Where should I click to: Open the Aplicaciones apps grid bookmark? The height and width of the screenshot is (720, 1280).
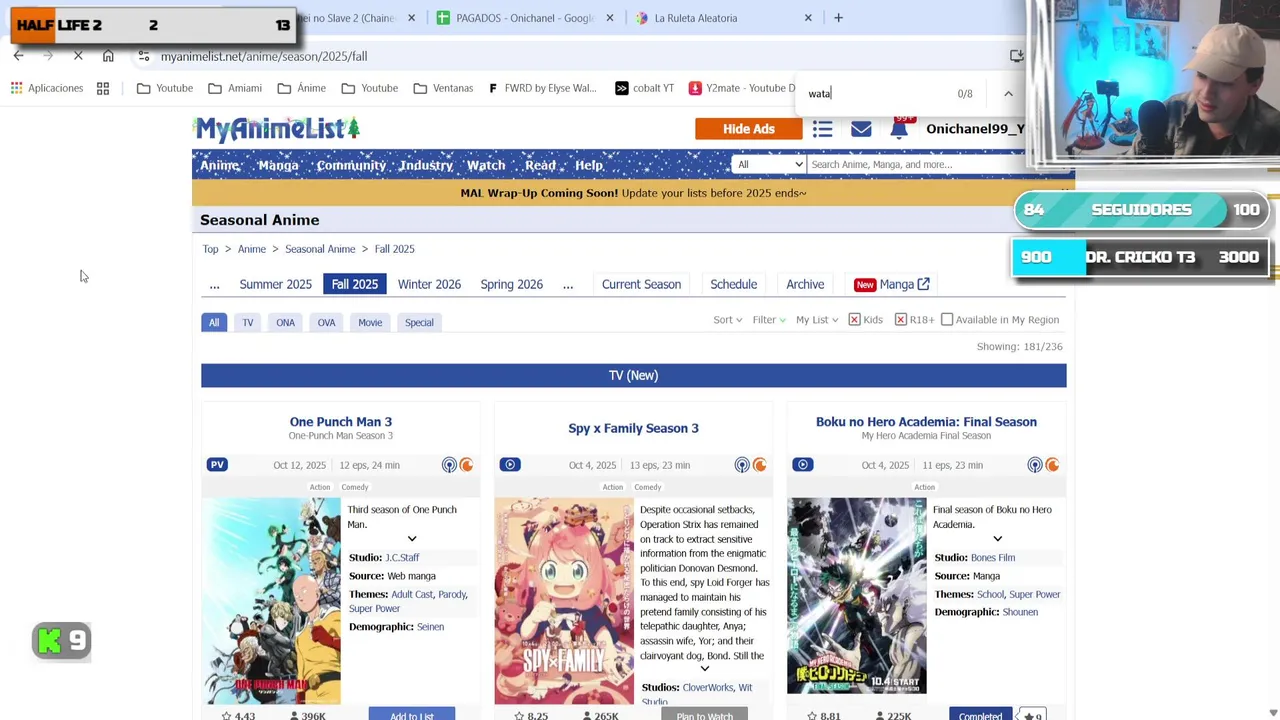click(47, 88)
